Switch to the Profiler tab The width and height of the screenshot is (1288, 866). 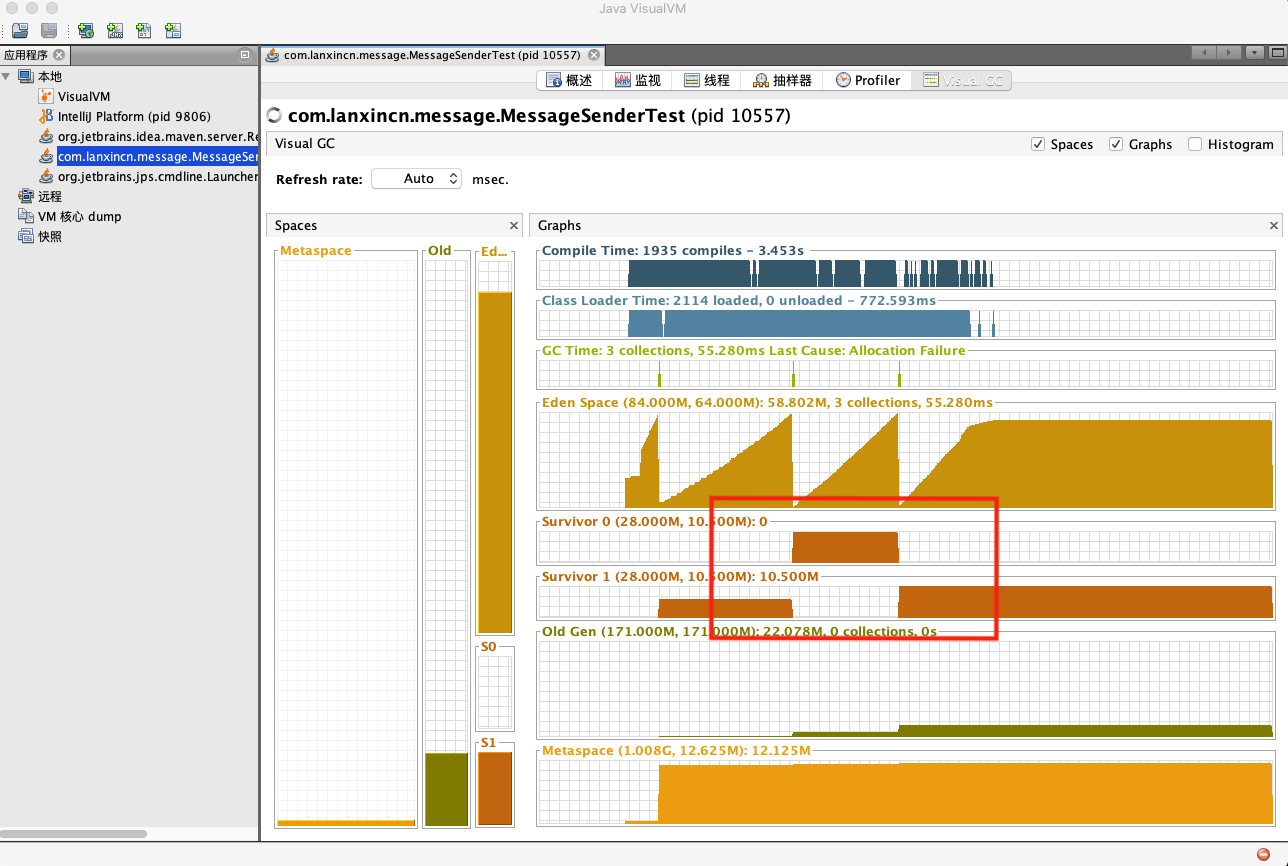tap(868, 80)
